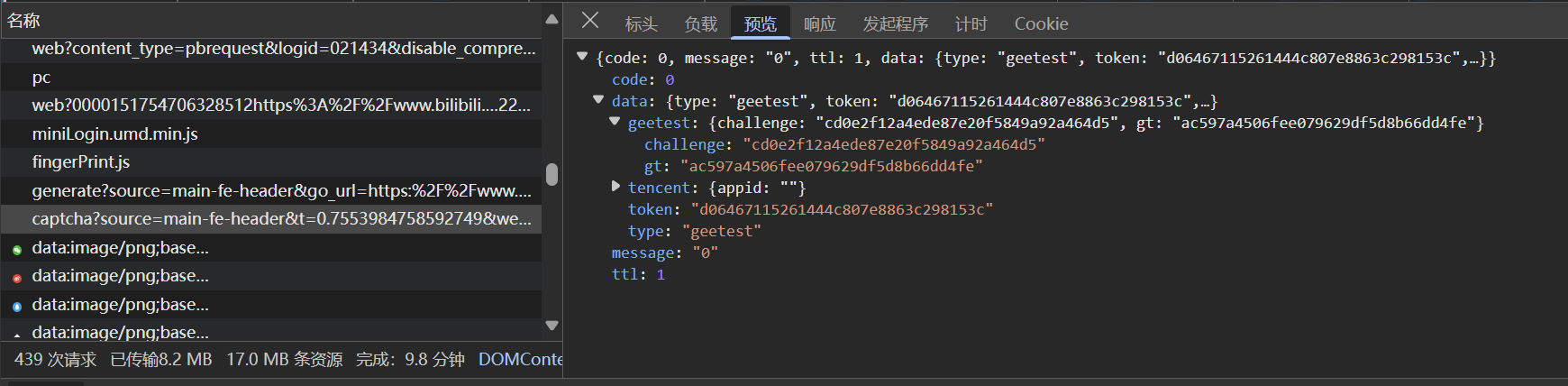Click the 名称 column header

coord(24,20)
